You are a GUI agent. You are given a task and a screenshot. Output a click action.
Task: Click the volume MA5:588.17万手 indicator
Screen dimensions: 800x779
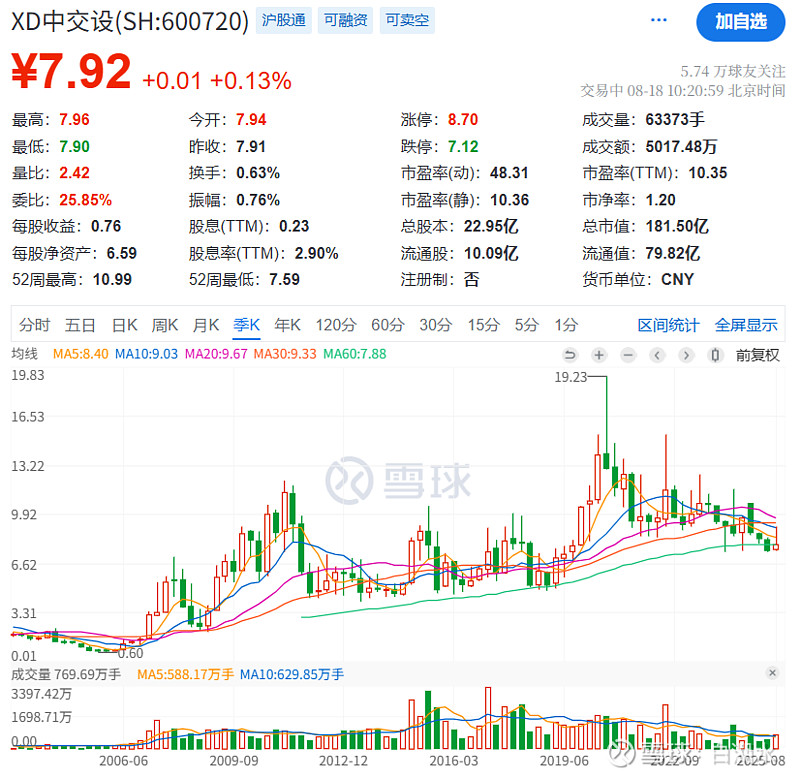coord(185,674)
